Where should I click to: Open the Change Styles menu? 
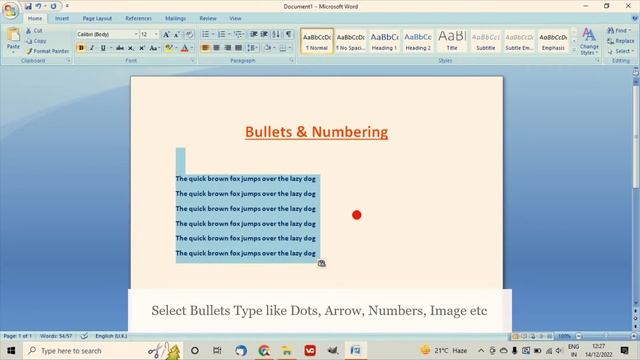[x=589, y=41]
